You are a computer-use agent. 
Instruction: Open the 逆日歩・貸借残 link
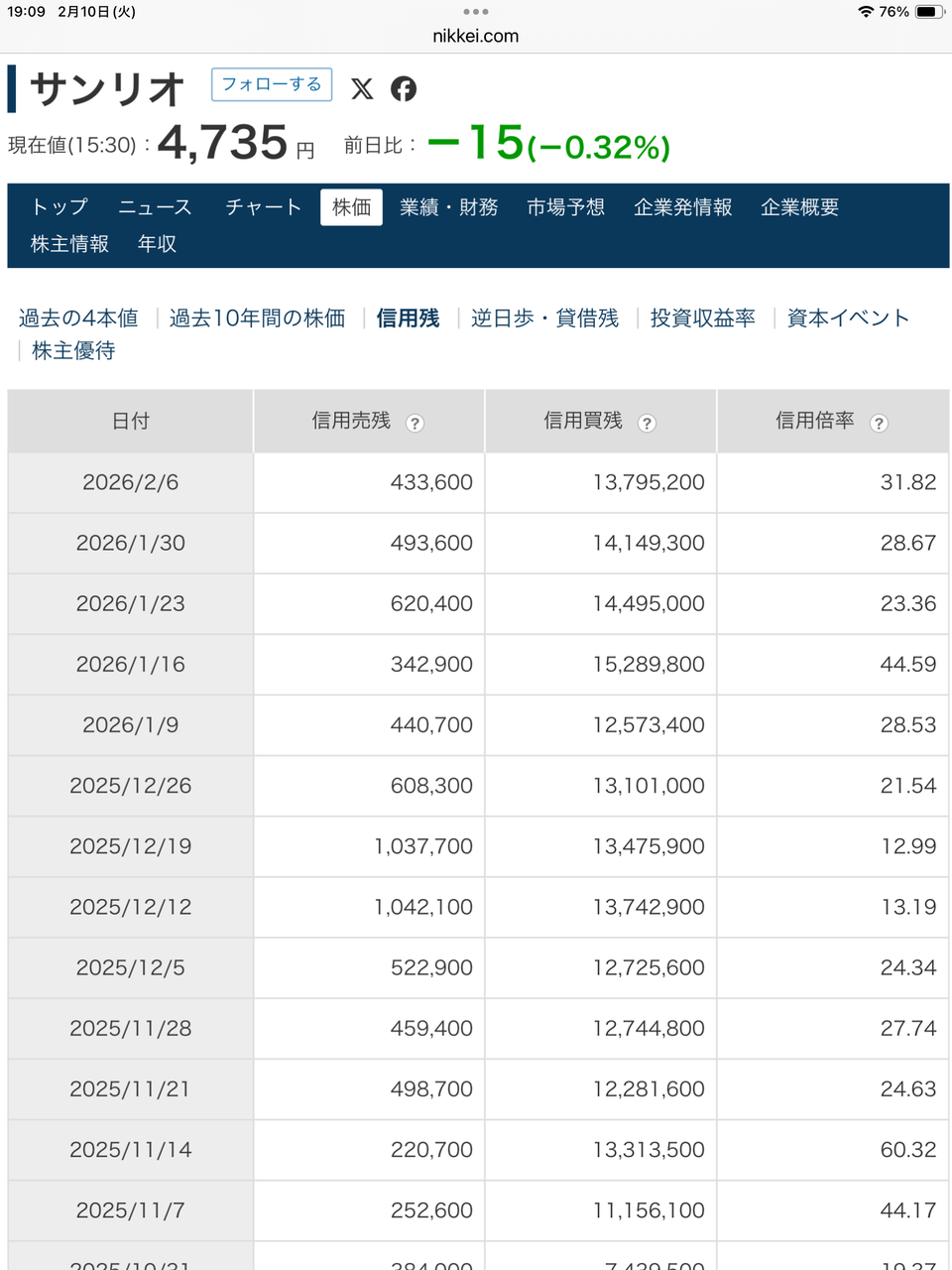coord(544,318)
